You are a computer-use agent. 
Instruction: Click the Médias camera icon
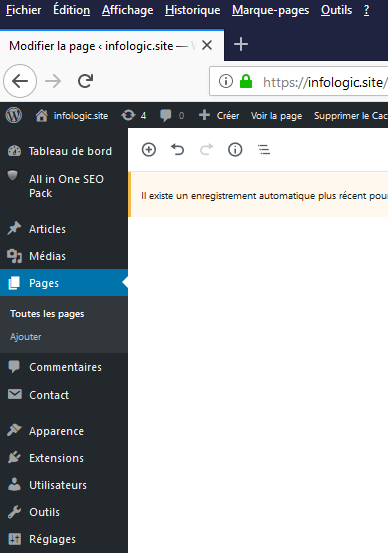pos(14,256)
